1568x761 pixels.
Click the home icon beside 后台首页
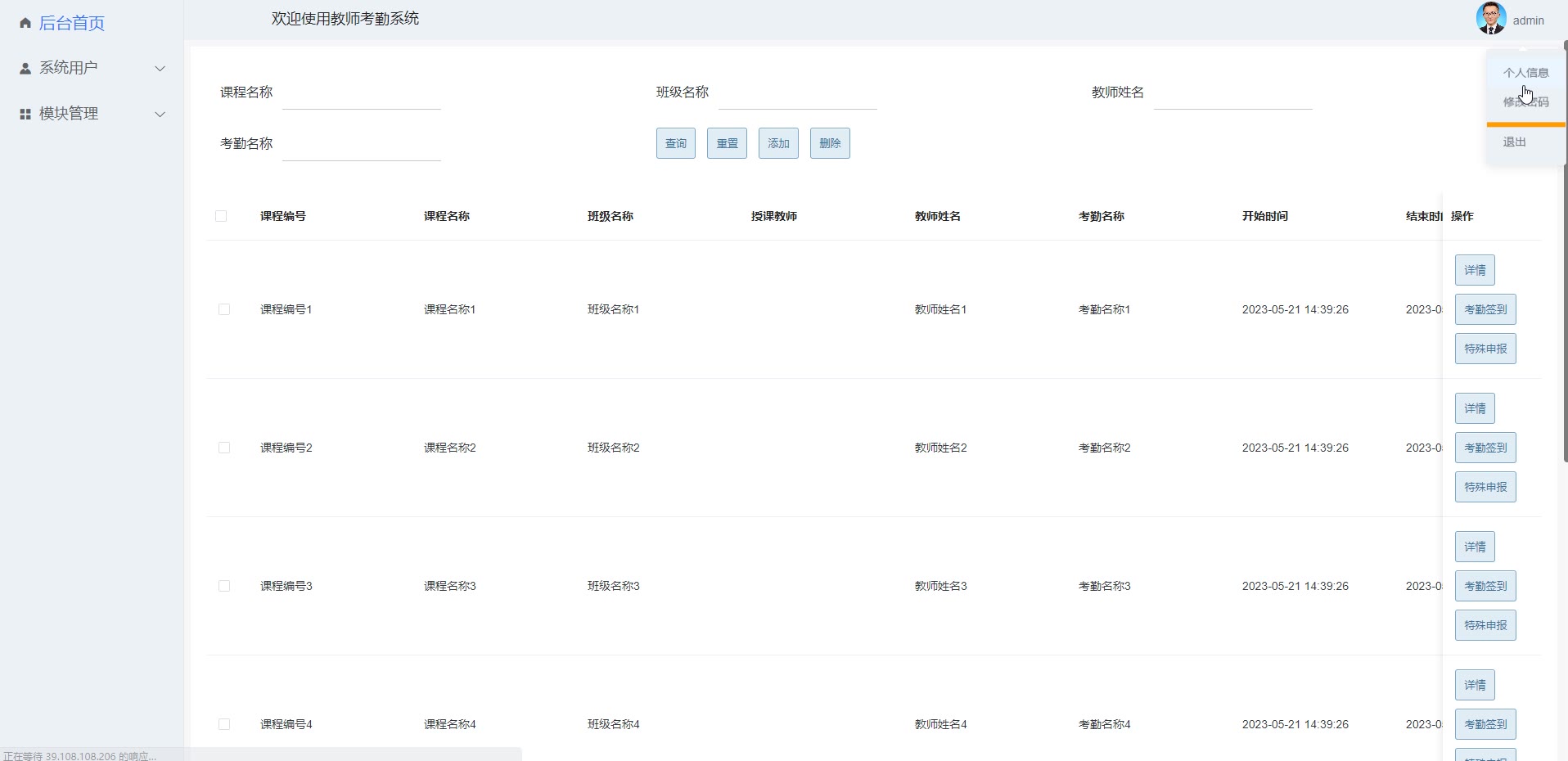25,23
